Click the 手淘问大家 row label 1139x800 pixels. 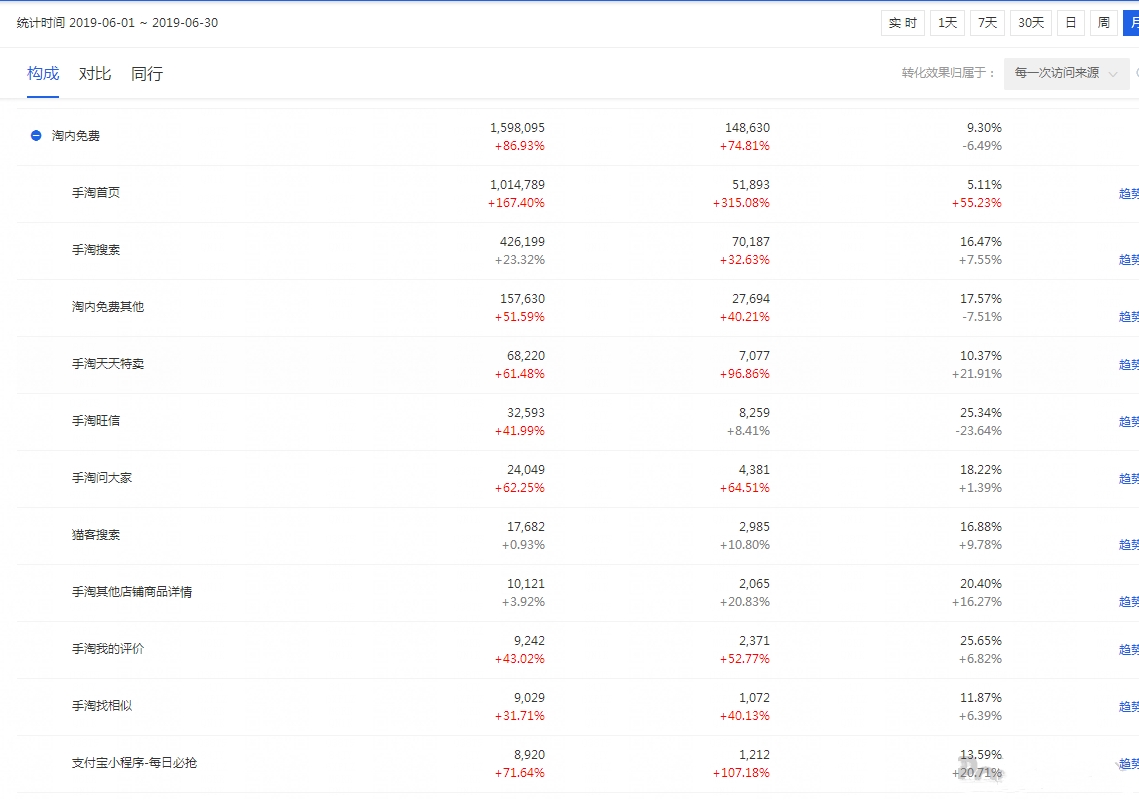102,478
